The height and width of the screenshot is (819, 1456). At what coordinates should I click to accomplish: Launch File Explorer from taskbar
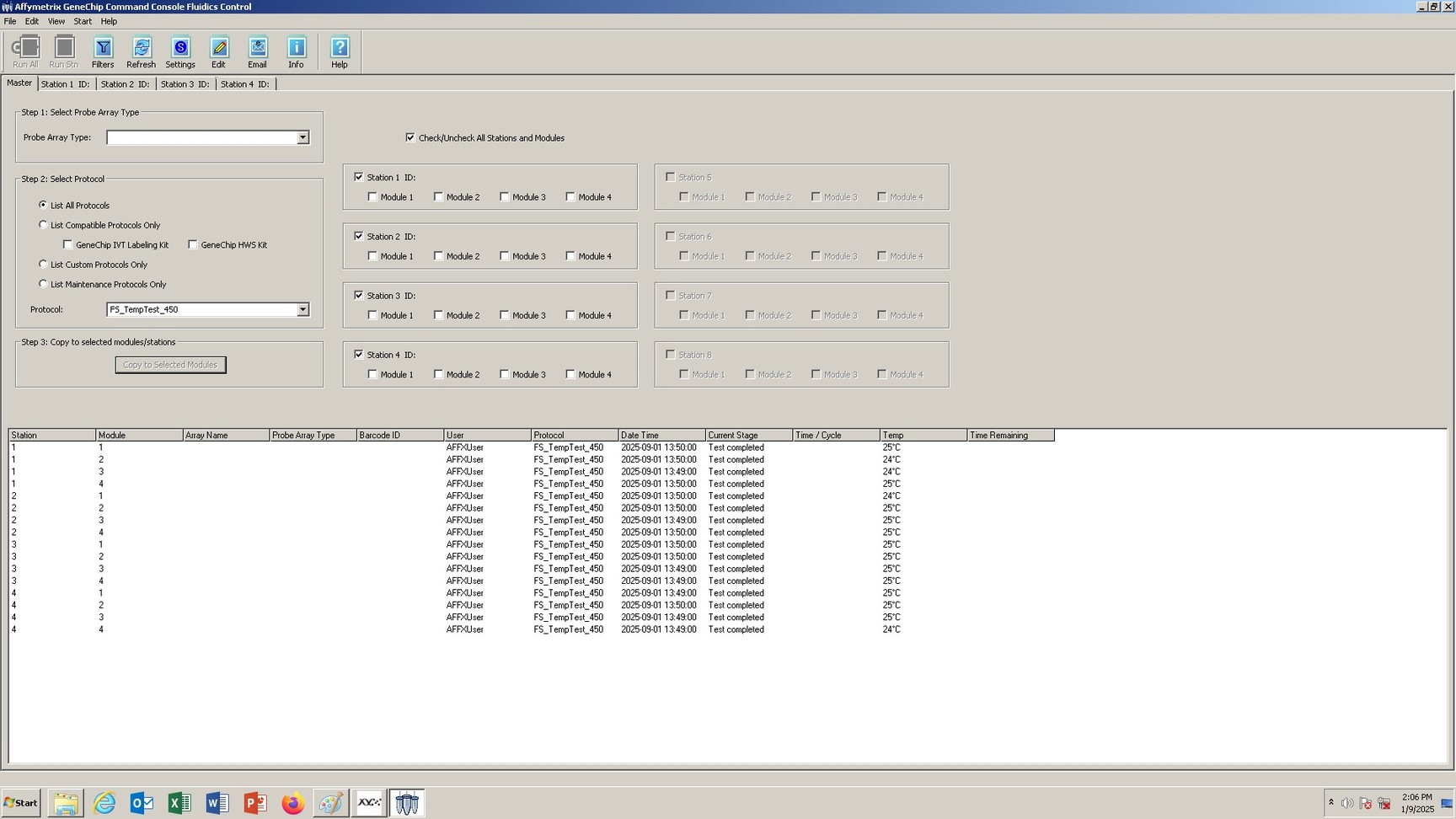(65, 803)
